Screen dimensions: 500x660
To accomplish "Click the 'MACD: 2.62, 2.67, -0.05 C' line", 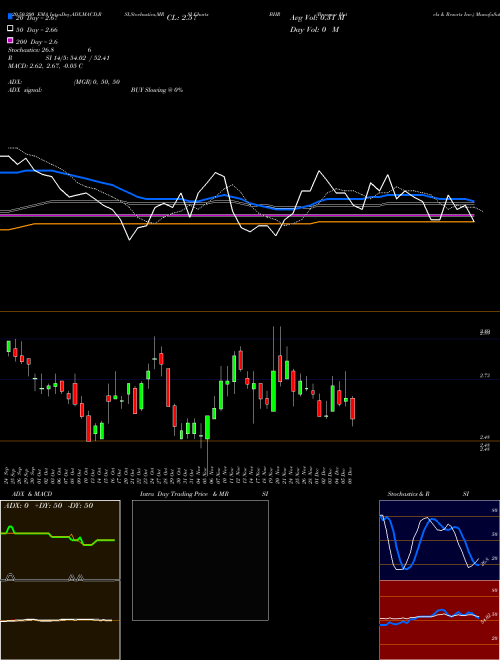I will point(45,66).
